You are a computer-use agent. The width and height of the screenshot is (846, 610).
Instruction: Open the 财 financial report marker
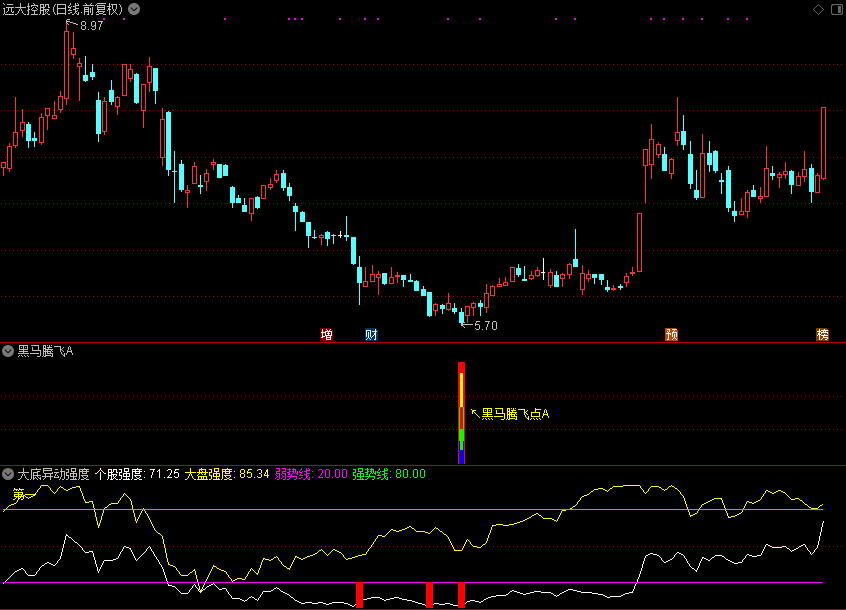pyautogui.click(x=371, y=334)
